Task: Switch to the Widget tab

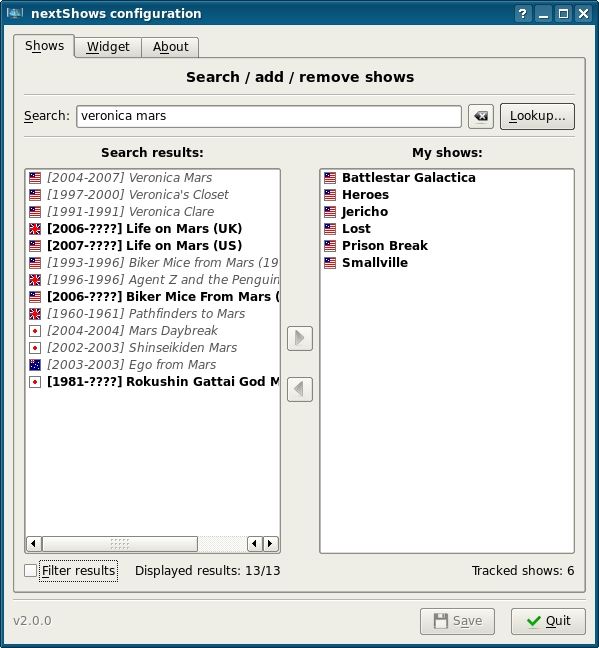Action: click(x=108, y=47)
